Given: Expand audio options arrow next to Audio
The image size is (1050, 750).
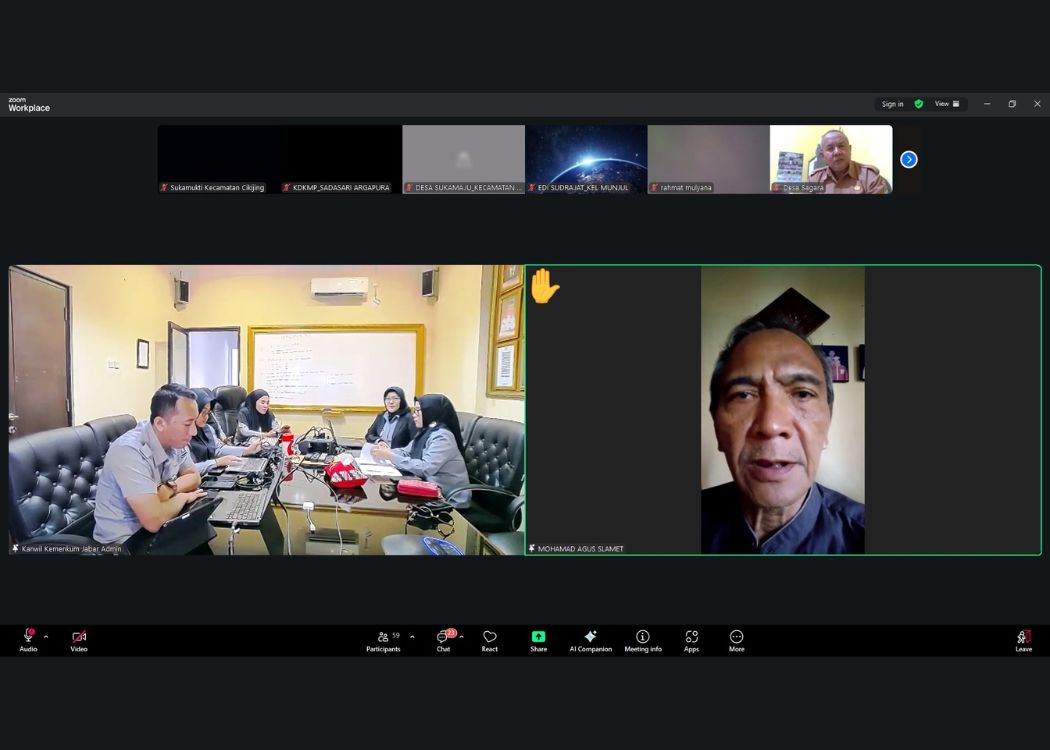Looking at the screenshot, I should (46, 637).
